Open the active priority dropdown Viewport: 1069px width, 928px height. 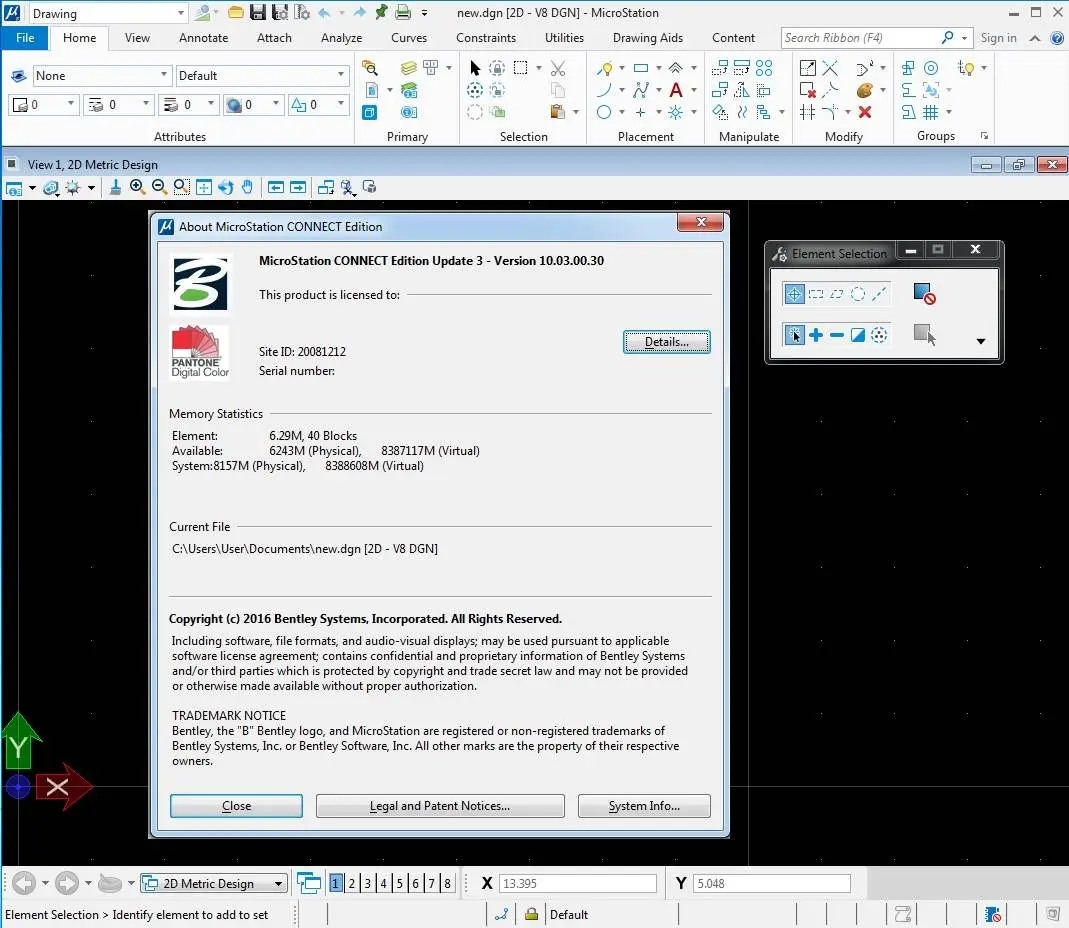pyautogui.click(x=318, y=104)
